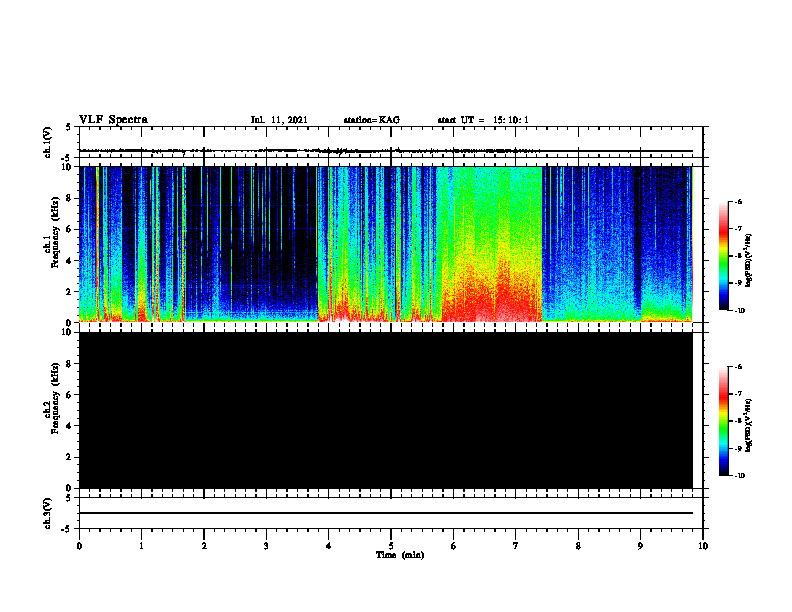
Task: Select the "start UT = 15:10:1" header text
Action: click(483, 120)
